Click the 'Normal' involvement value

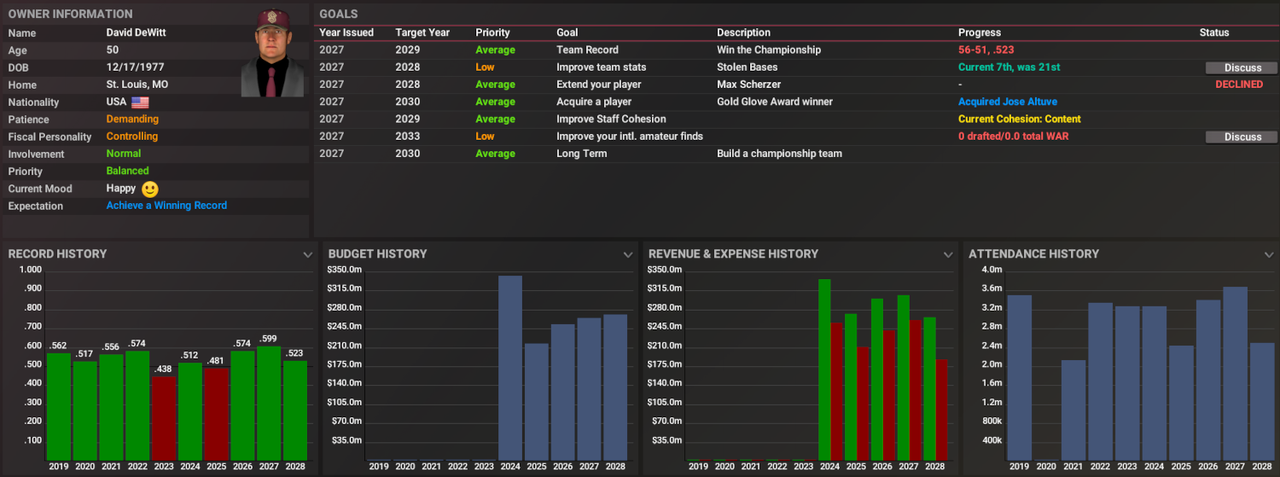124,154
